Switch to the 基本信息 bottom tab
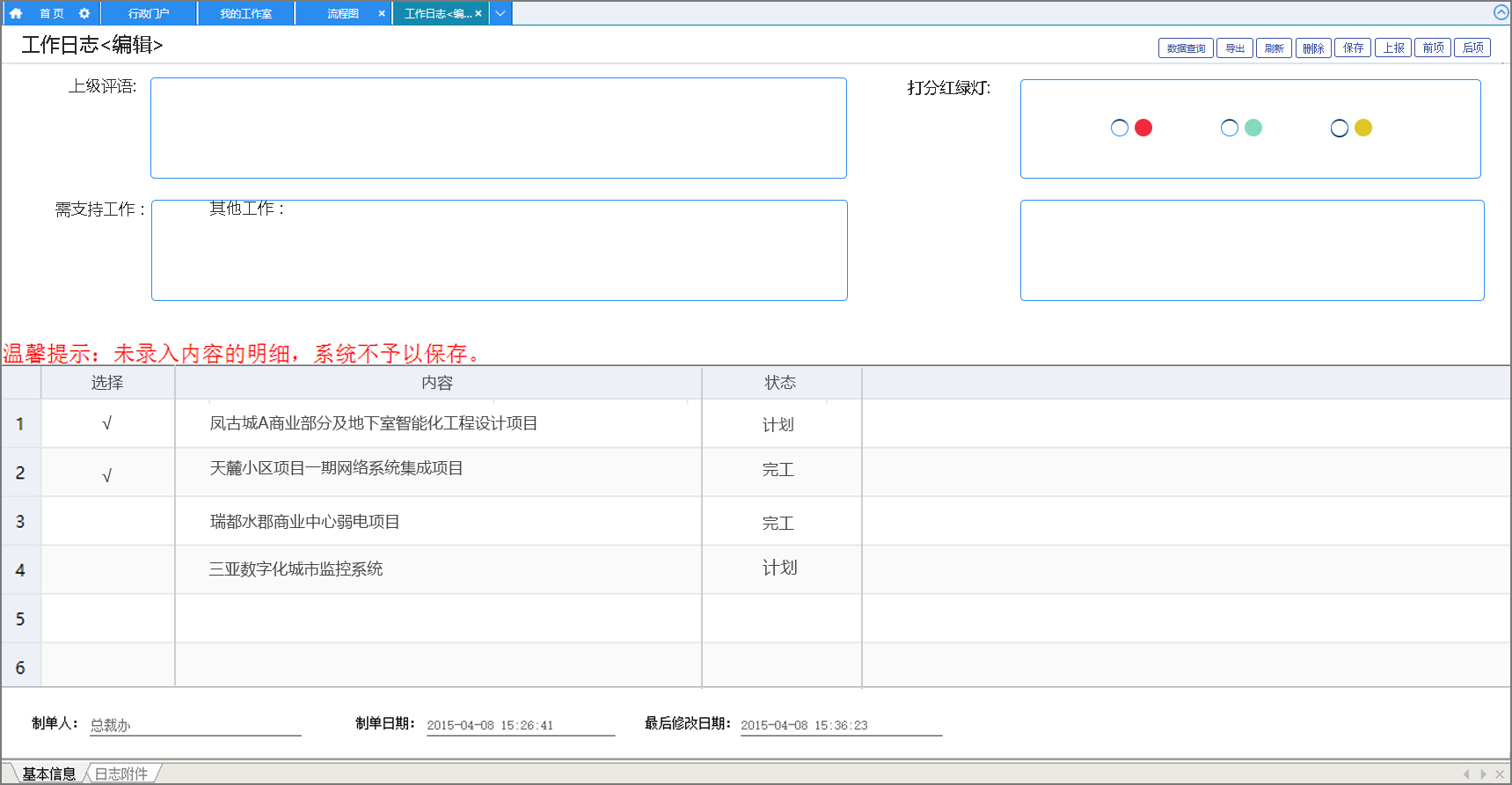 coord(49,774)
